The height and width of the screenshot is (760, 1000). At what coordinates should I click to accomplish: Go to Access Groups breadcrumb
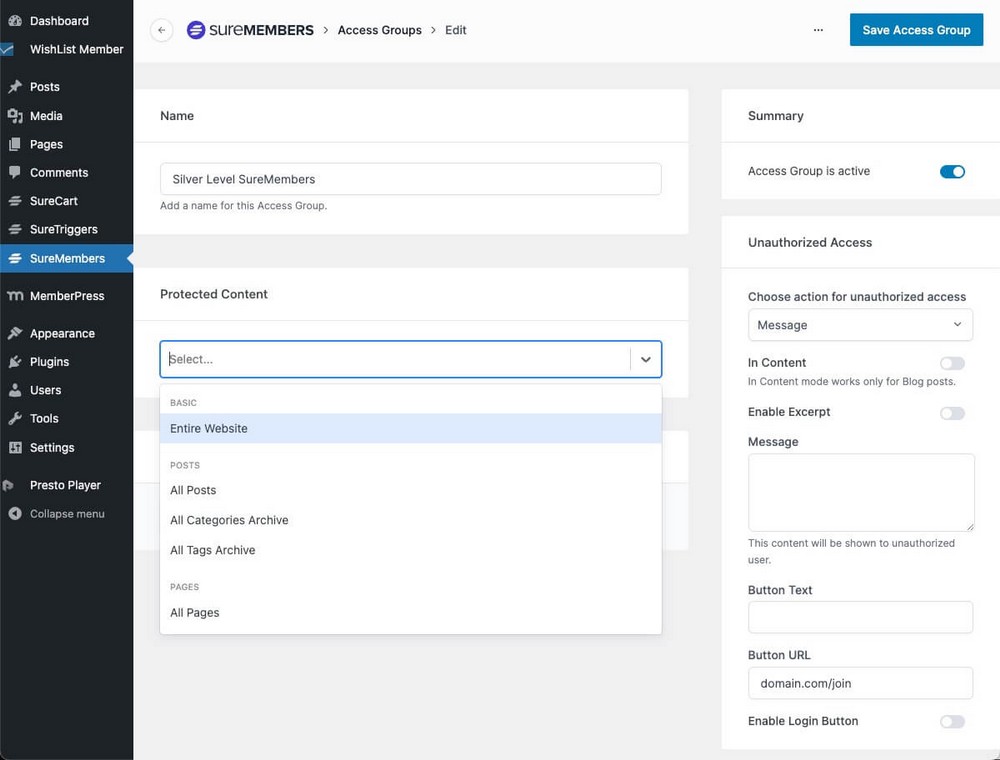[x=379, y=30]
